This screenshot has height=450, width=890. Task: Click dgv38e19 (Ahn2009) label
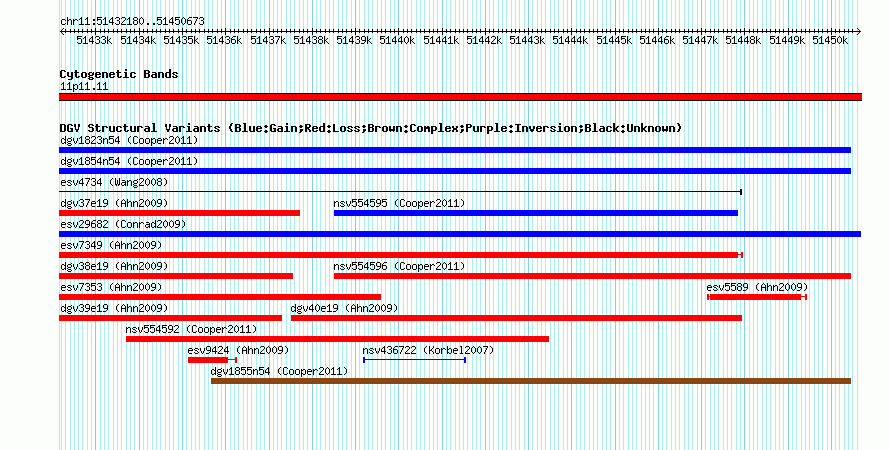[114, 266]
